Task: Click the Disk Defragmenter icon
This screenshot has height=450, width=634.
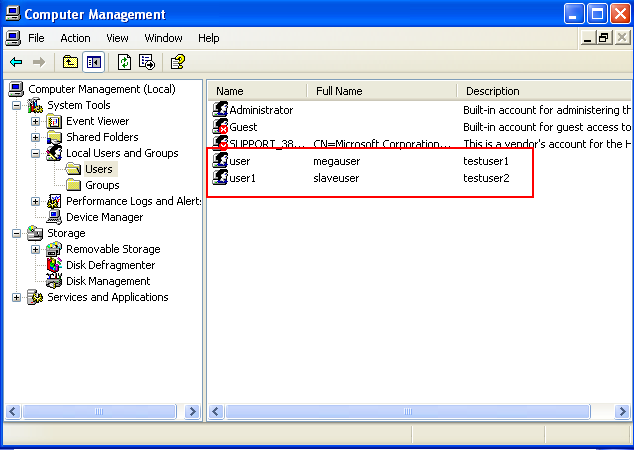Action: click(54, 265)
